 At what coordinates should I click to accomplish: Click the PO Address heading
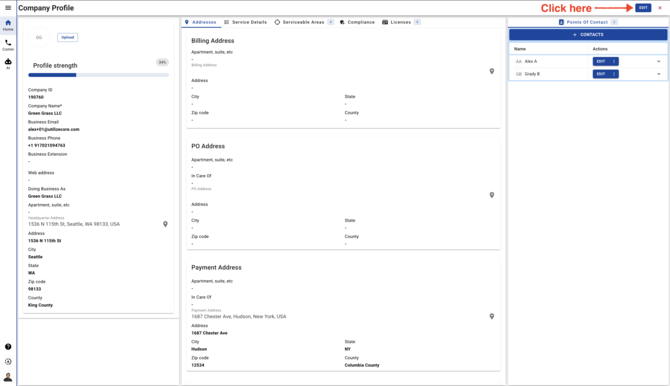tap(208, 146)
